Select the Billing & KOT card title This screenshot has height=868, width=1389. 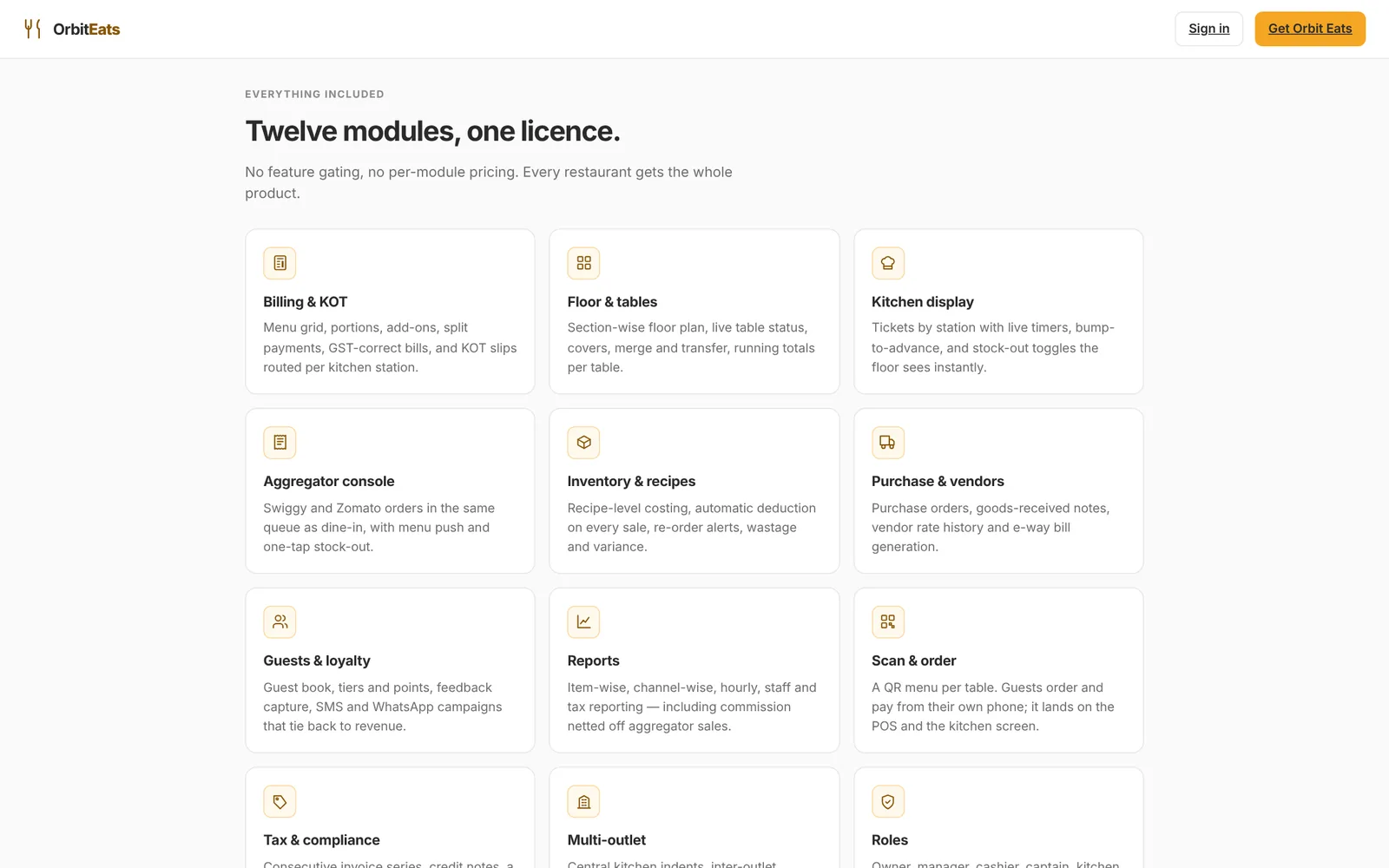pyautogui.click(x=306, y=302)
